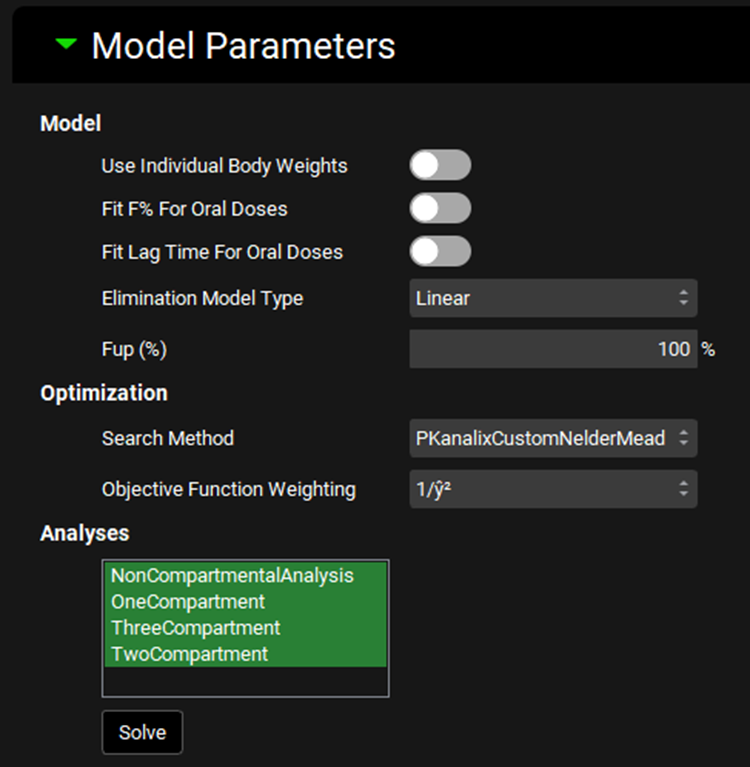750x767 pixels.
Task: Select OneCompartment in the Analyses list
Action: coord(188,602)
